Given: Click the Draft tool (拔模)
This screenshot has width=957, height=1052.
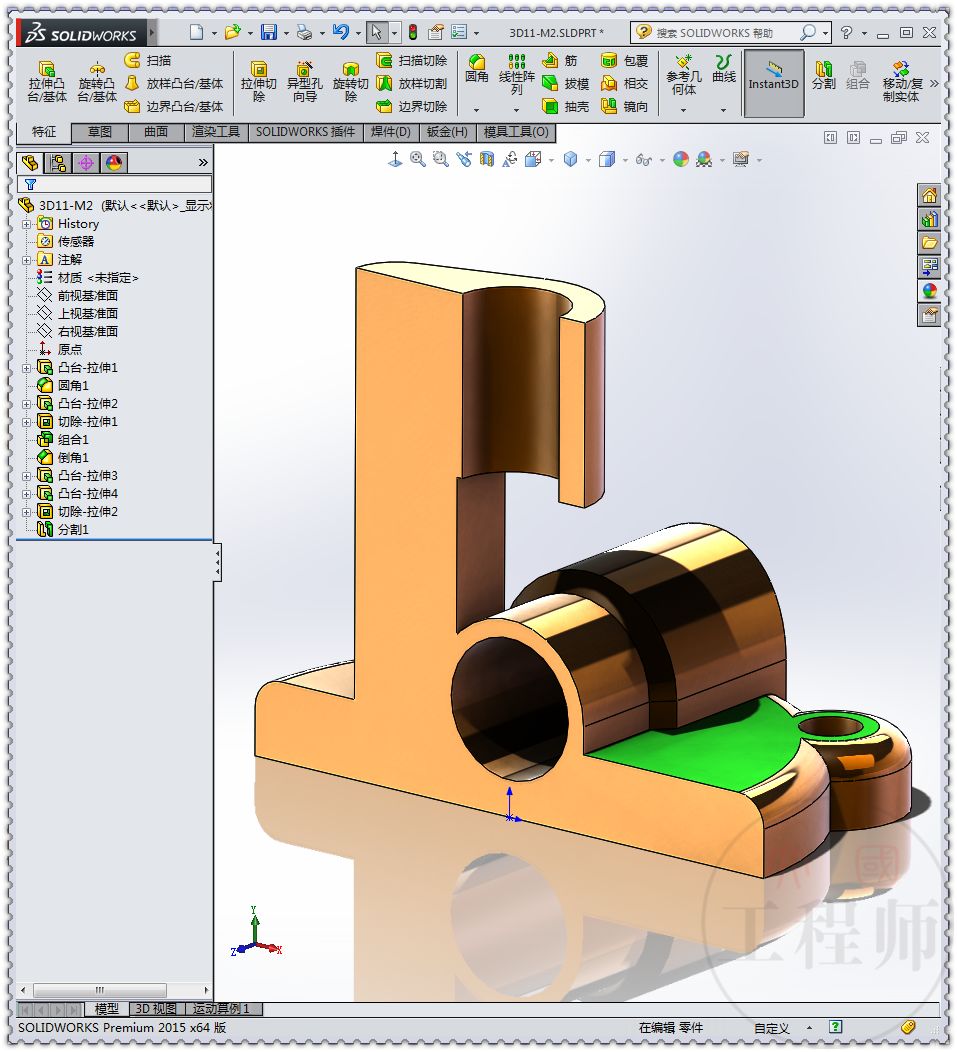Looking at the screenshot, I should [565, 83].
